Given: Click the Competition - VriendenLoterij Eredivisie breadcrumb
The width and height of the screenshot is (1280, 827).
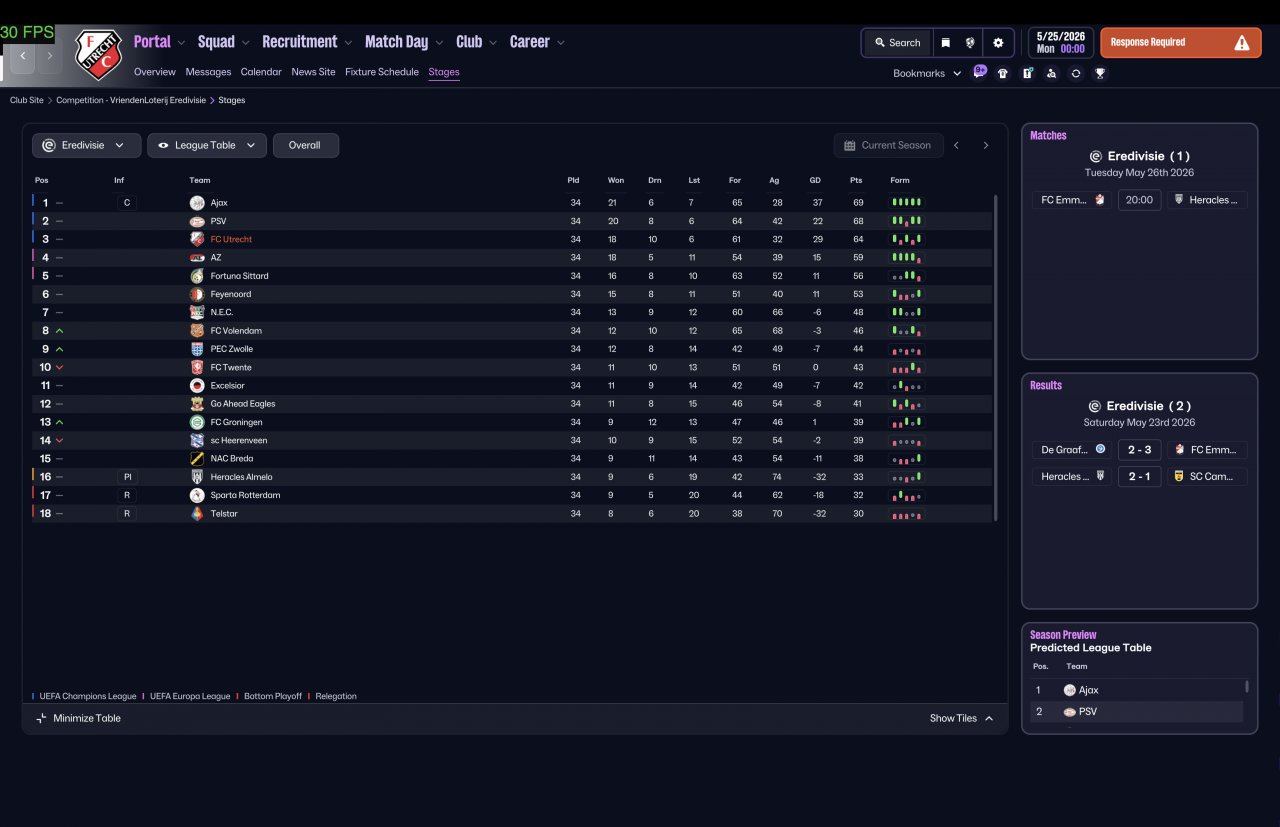Looking at the screenshot, I should tap(131, 100).
